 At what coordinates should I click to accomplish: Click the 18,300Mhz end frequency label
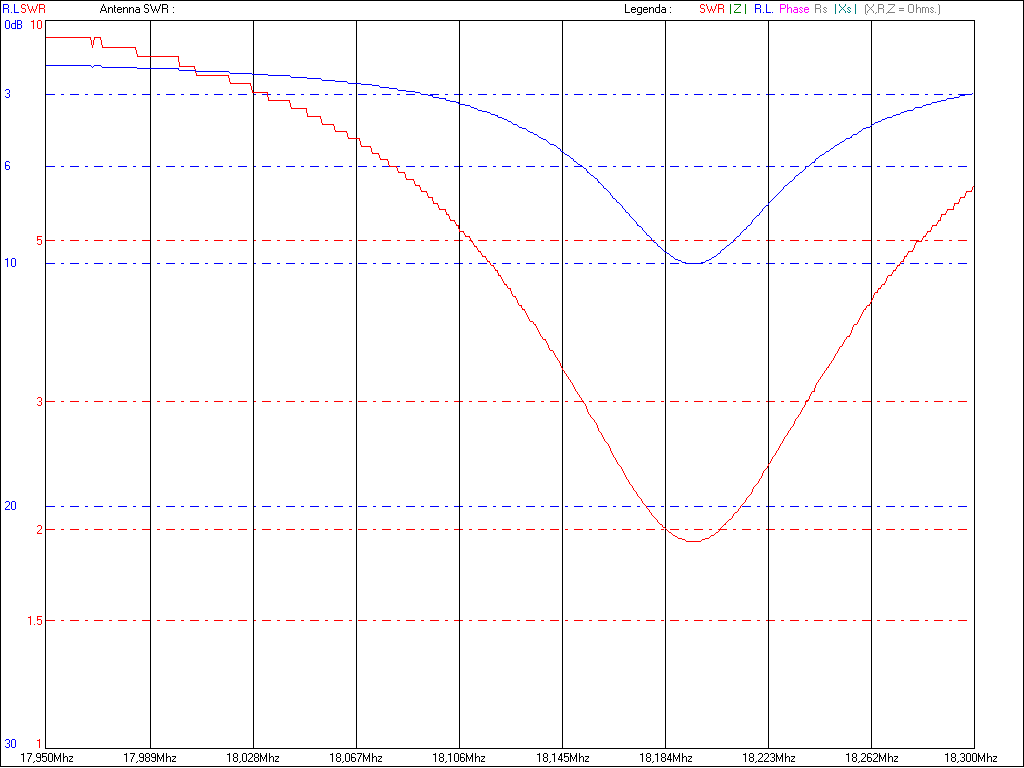click(x=973, y=758)
